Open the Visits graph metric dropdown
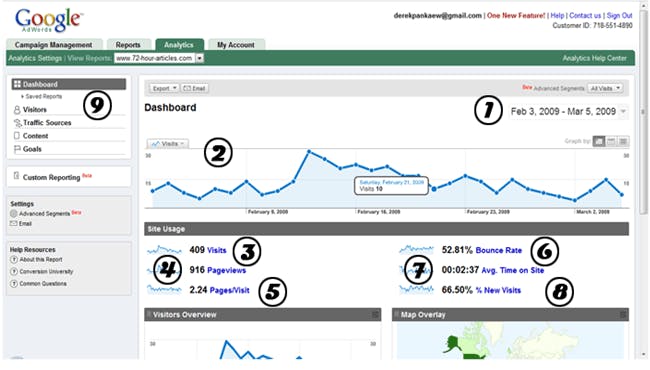Screen dimensions: 650x370 point(167,144)
